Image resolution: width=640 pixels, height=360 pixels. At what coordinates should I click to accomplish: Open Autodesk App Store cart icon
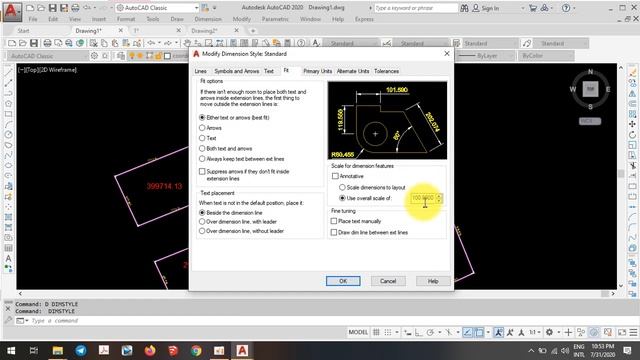[x=533, y=8]
